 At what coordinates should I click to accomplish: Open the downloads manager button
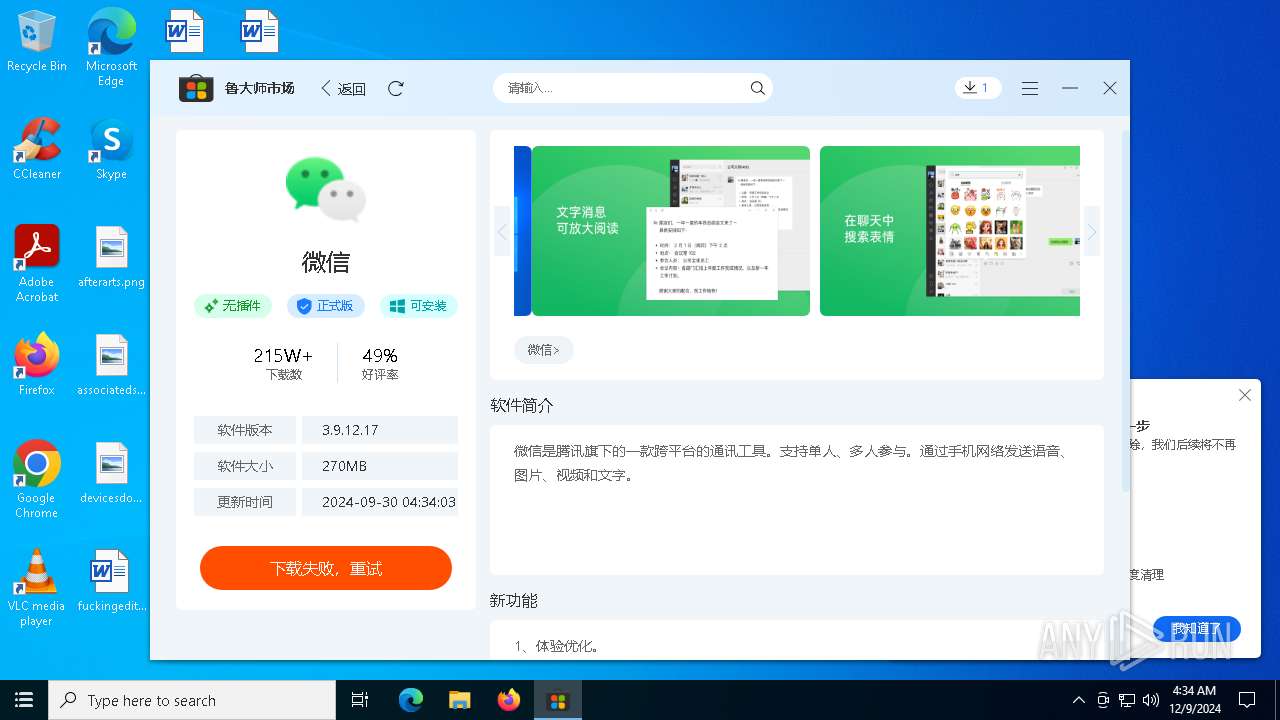point(978,88)
